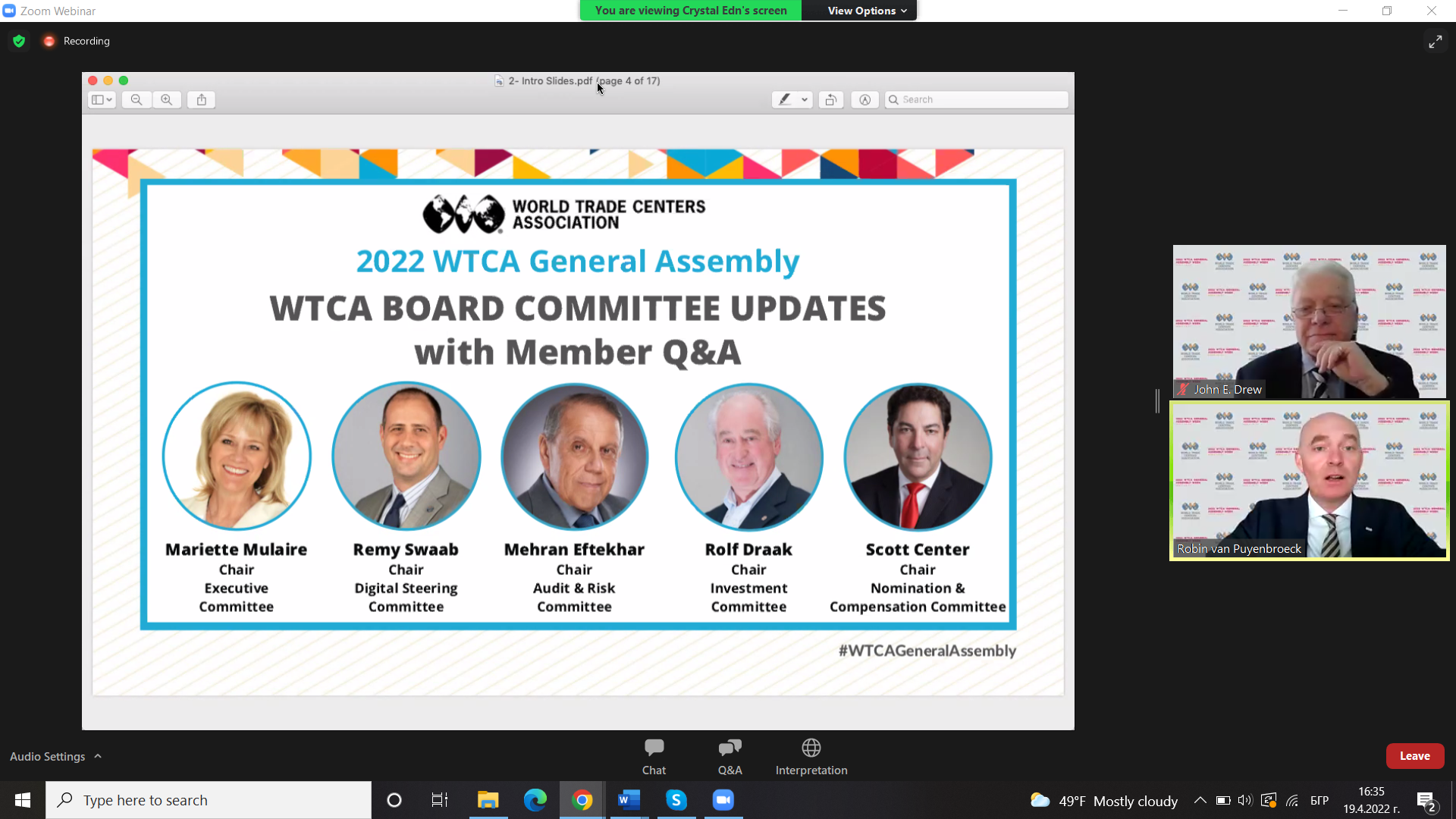The height and width of the screenshot is (819, 1456).
Task: Click the 2022 WTCA General Assembly heading
Action: point(578,261)
